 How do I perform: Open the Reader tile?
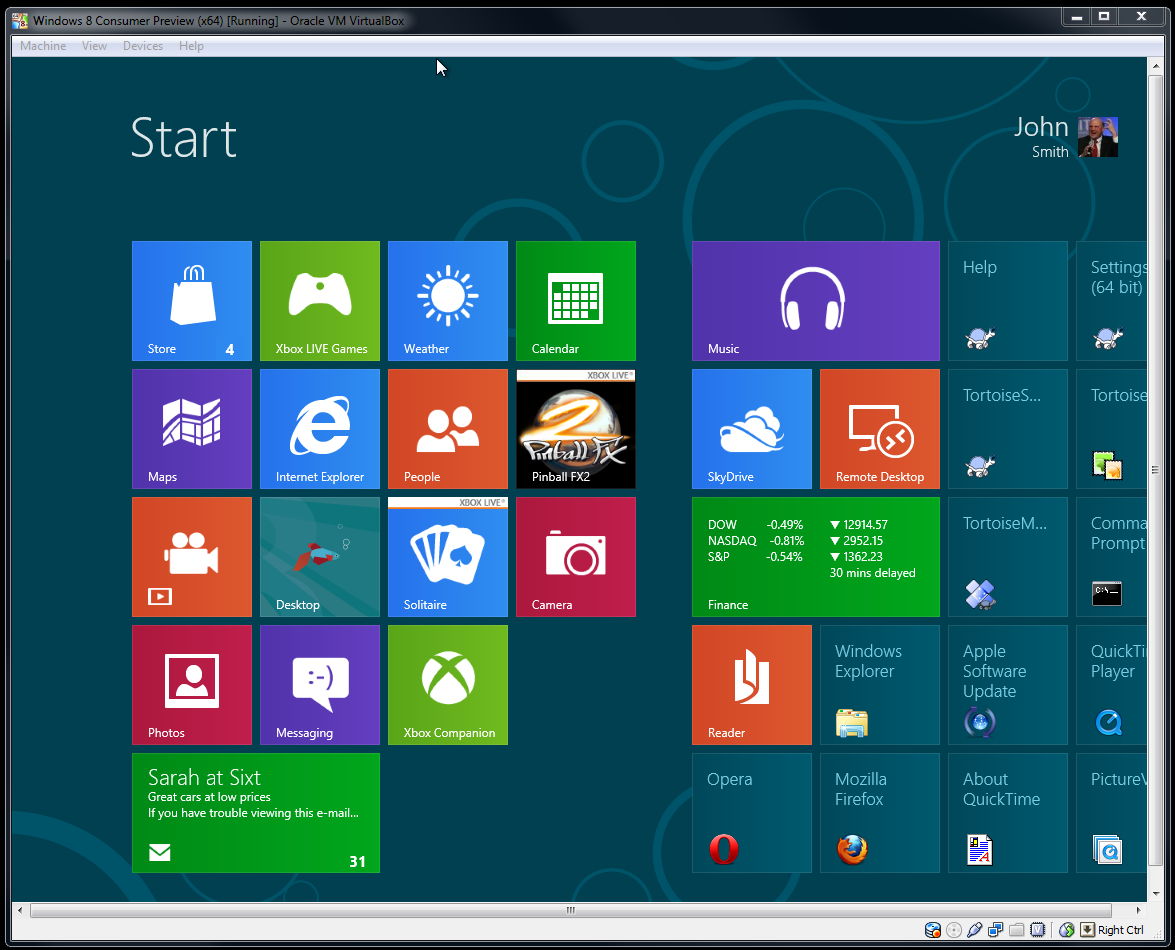pyautogui.click(x=752, y=686)
